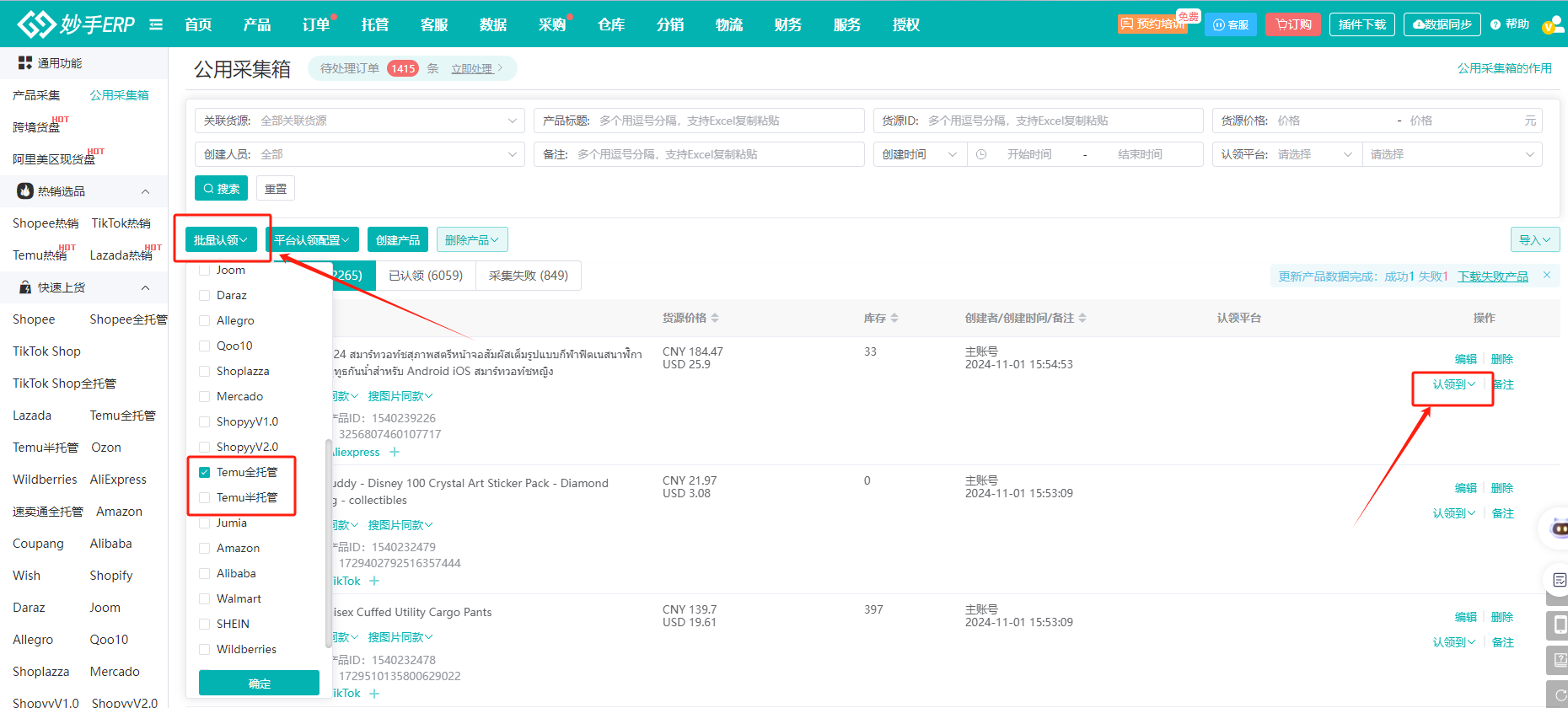Open the 关联货源 dropdown
Screen dimensions: 1568x708
[360, 121]
